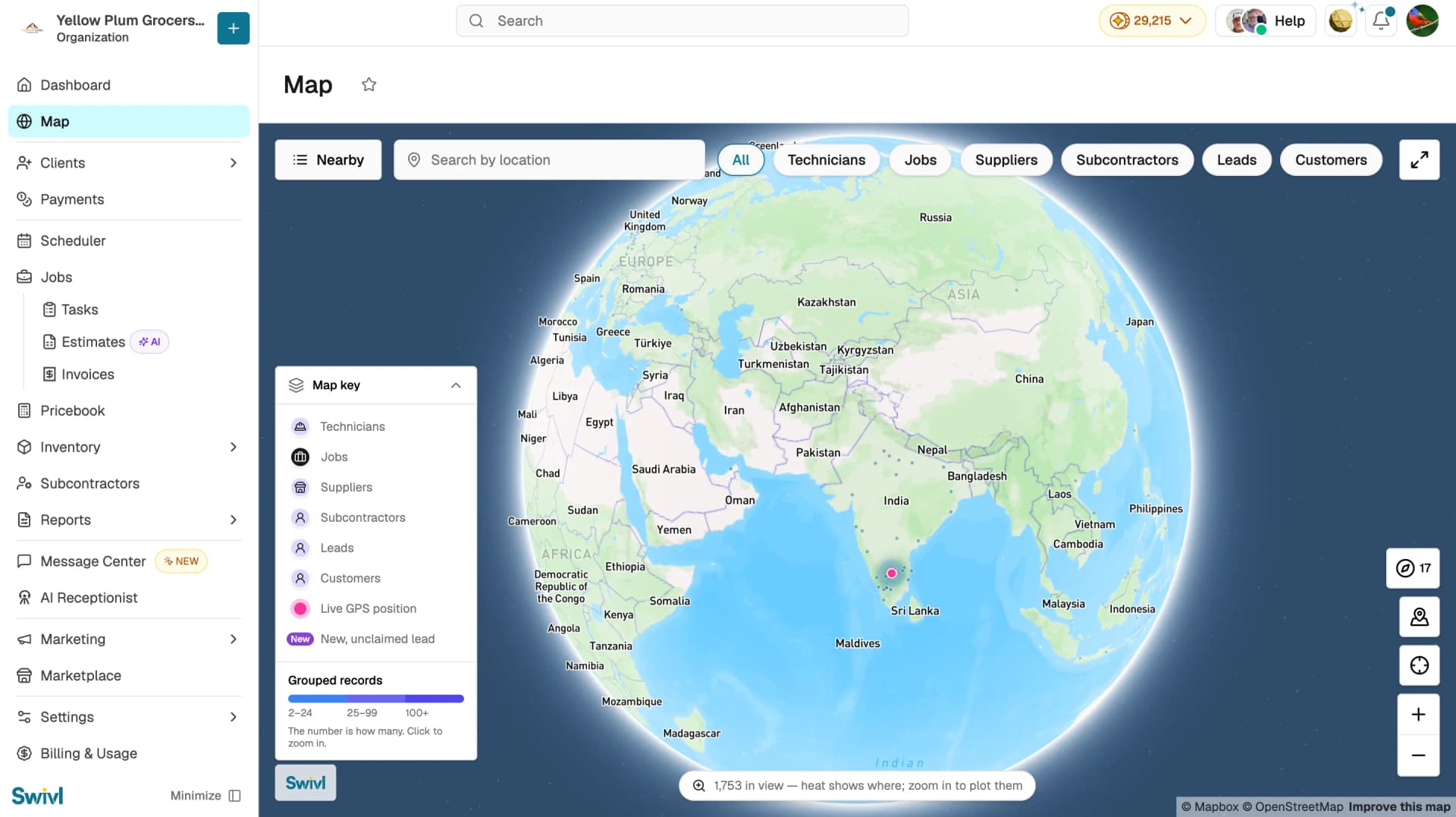Click the Technicians icon in Map key
Viewport: 1456px width, 817px height.
(x=300, y=426)
